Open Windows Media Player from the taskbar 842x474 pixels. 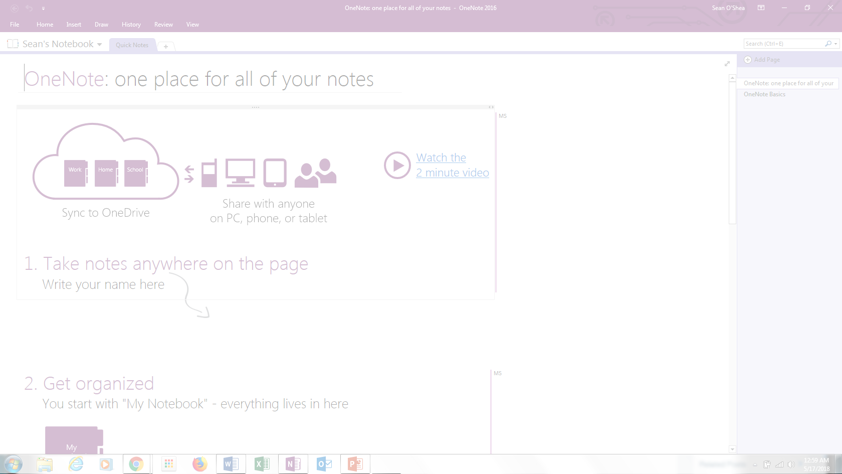click(106, 464)
